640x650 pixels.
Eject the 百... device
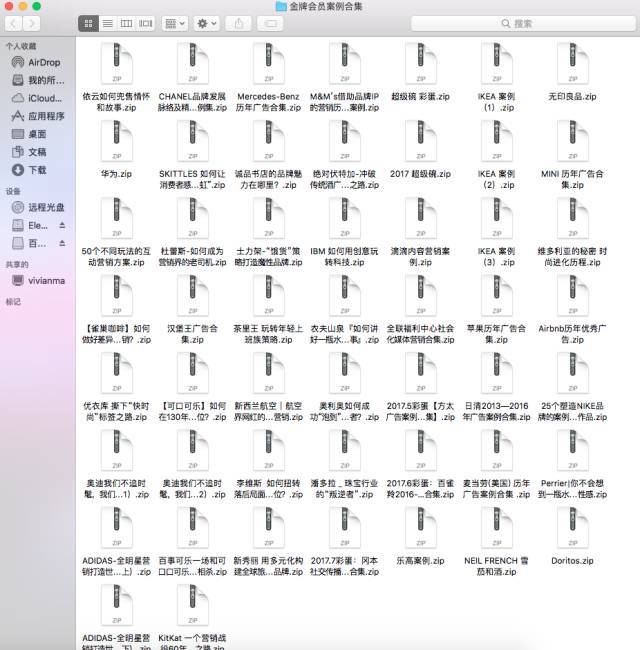coord(62,243)
